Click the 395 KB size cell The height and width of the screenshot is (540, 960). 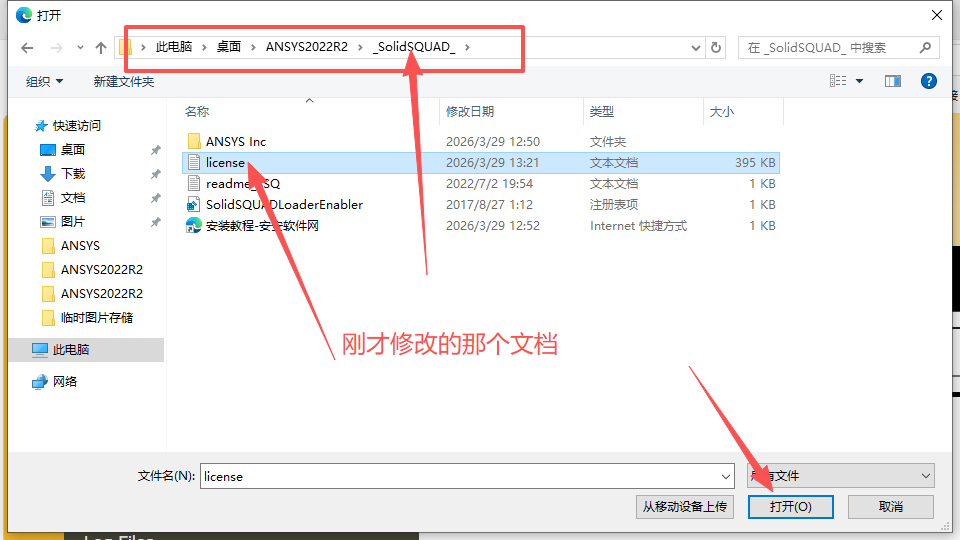pyautogui.click(x=755, y=162)
